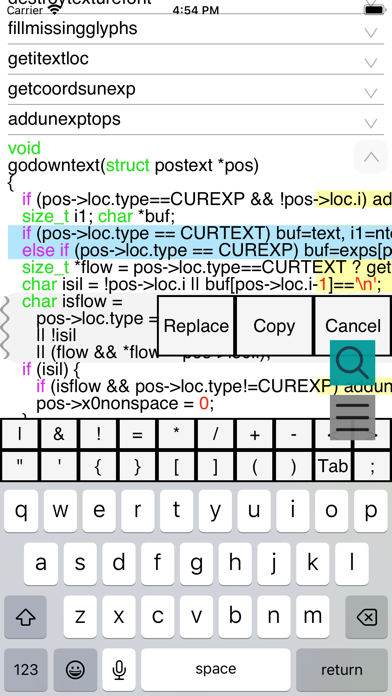Select the getitextloc function name
Image resolution: width=392 pixels, height=696 pixels.
(x=48, y=59)
